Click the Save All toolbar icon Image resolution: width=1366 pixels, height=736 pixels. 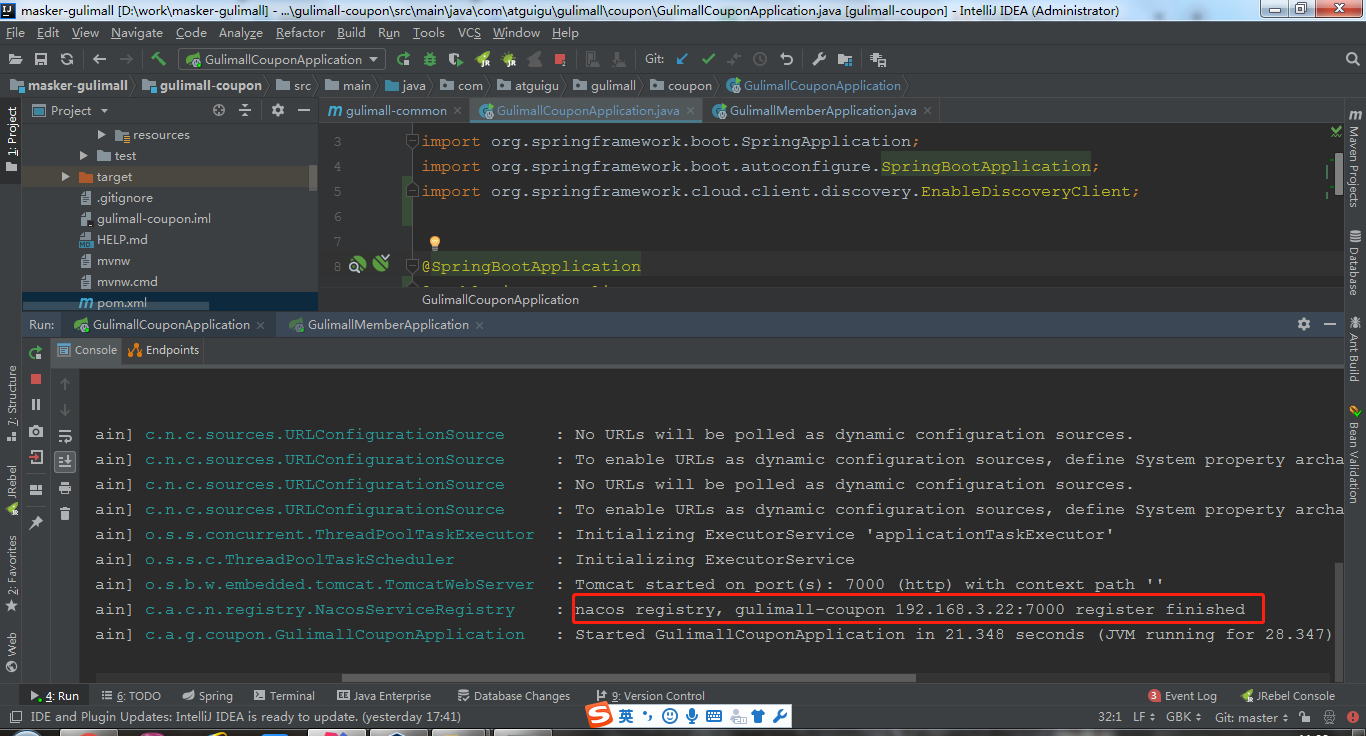click(41, 59)
